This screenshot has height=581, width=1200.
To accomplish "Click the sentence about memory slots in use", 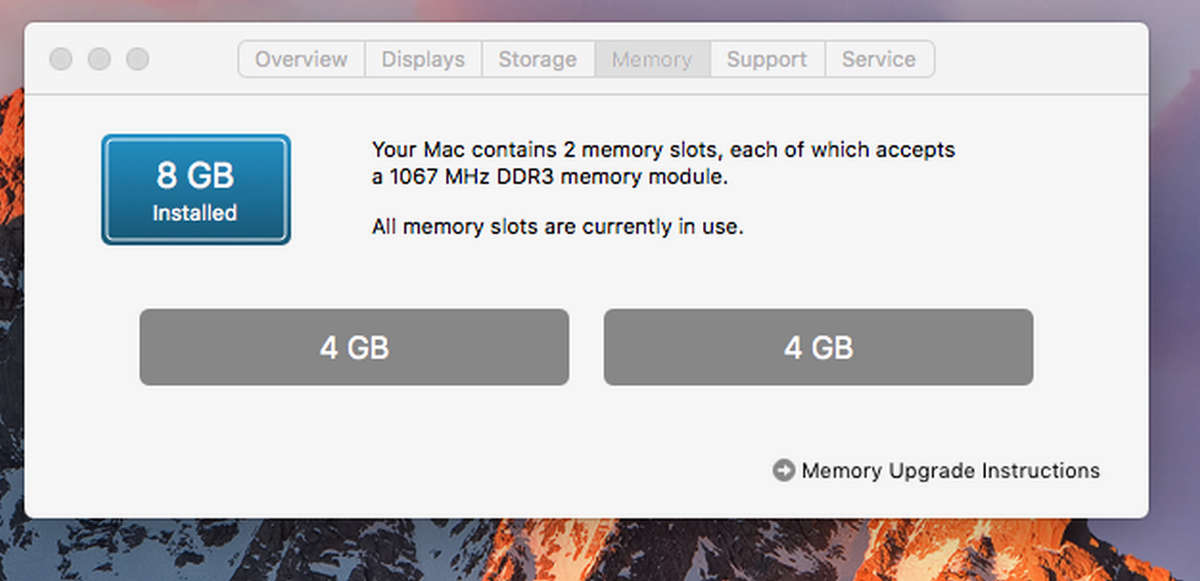I will pyautogui.click(x=558, y=226).
